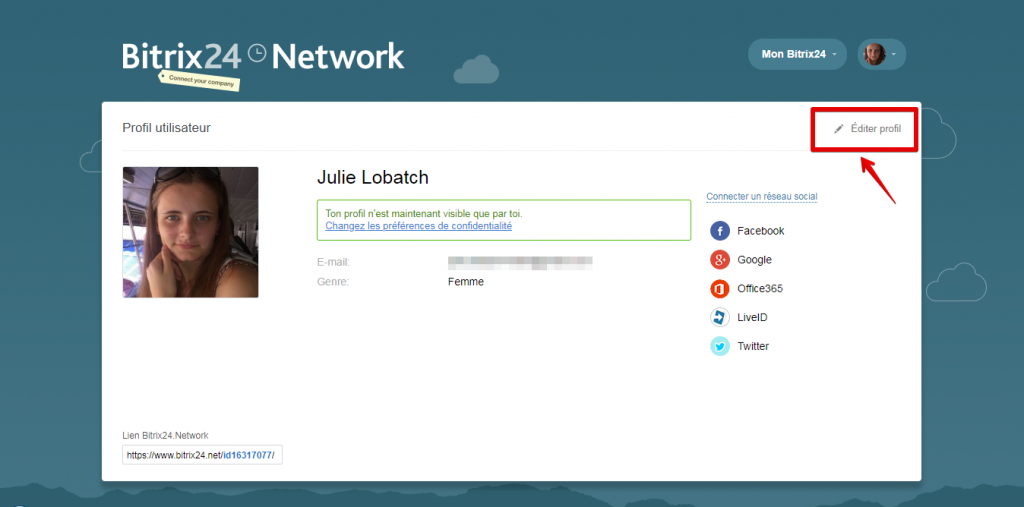
Task: Click the Lien Bitrix24.Network label
Action: (165, 435)
